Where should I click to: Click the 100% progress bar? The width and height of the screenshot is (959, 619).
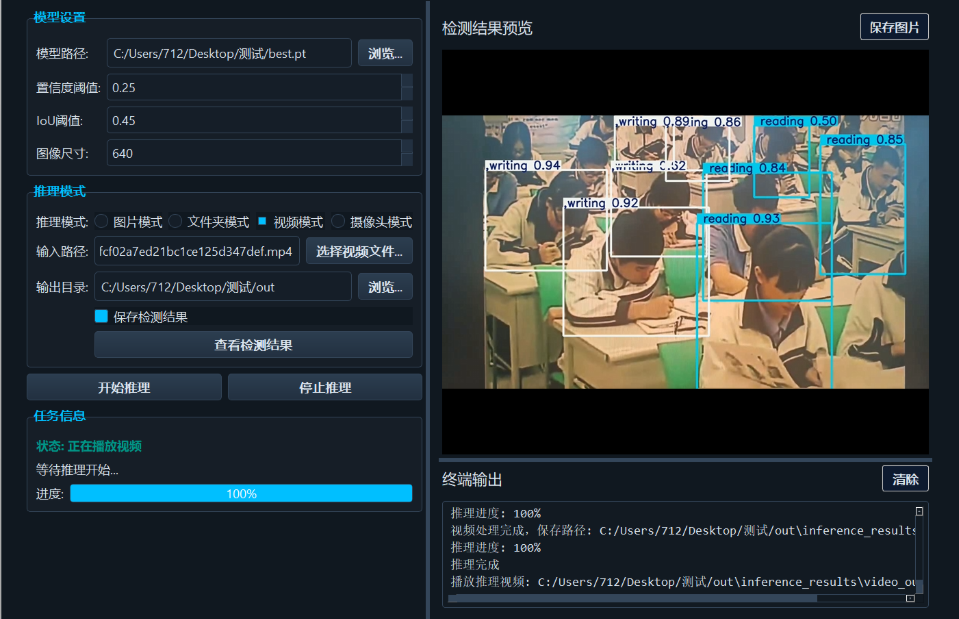(x=241, y=494)
